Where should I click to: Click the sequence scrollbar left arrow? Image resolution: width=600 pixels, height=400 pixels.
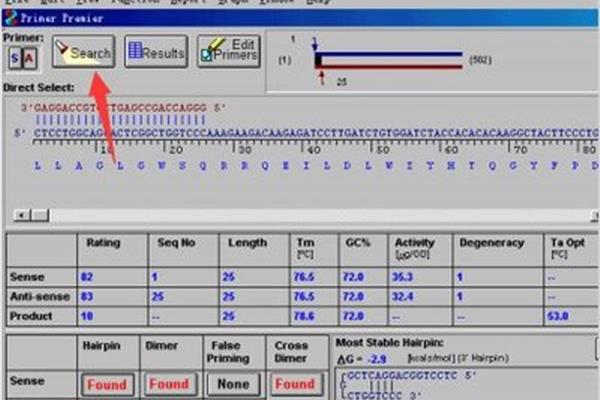pos(21,216)
